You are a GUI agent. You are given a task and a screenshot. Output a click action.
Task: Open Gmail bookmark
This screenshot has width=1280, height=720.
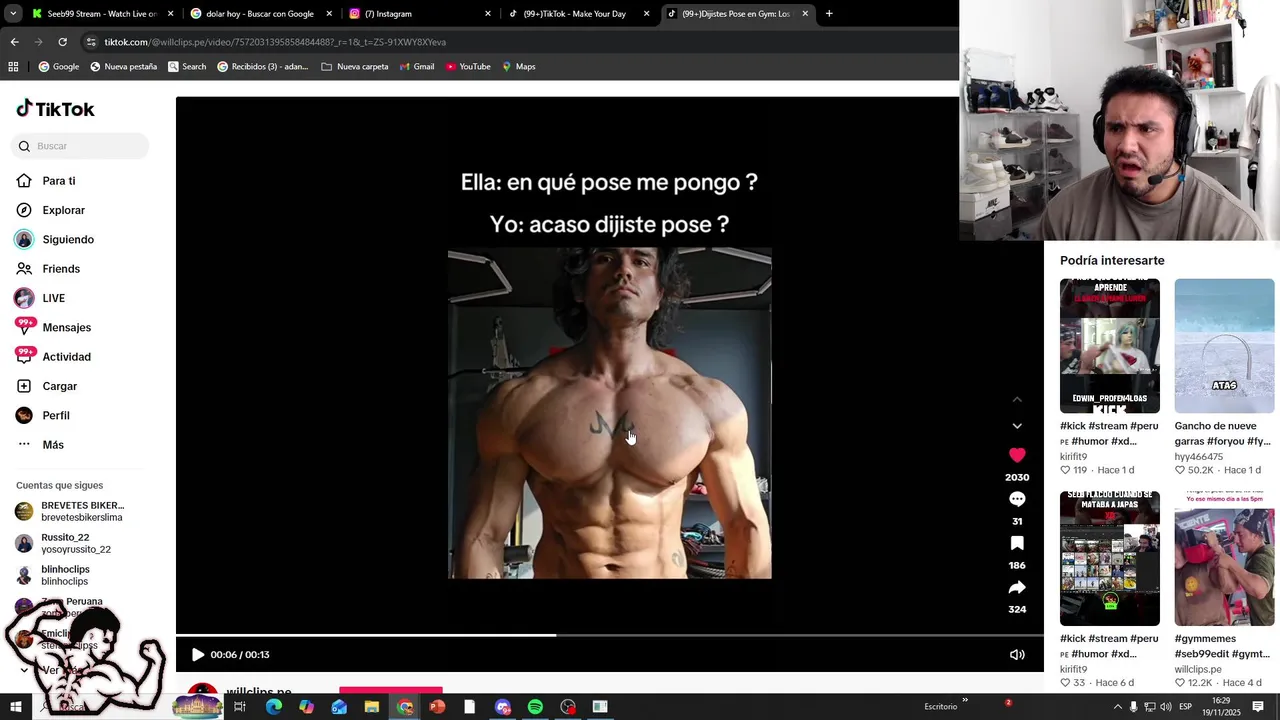tap(417, 67)
